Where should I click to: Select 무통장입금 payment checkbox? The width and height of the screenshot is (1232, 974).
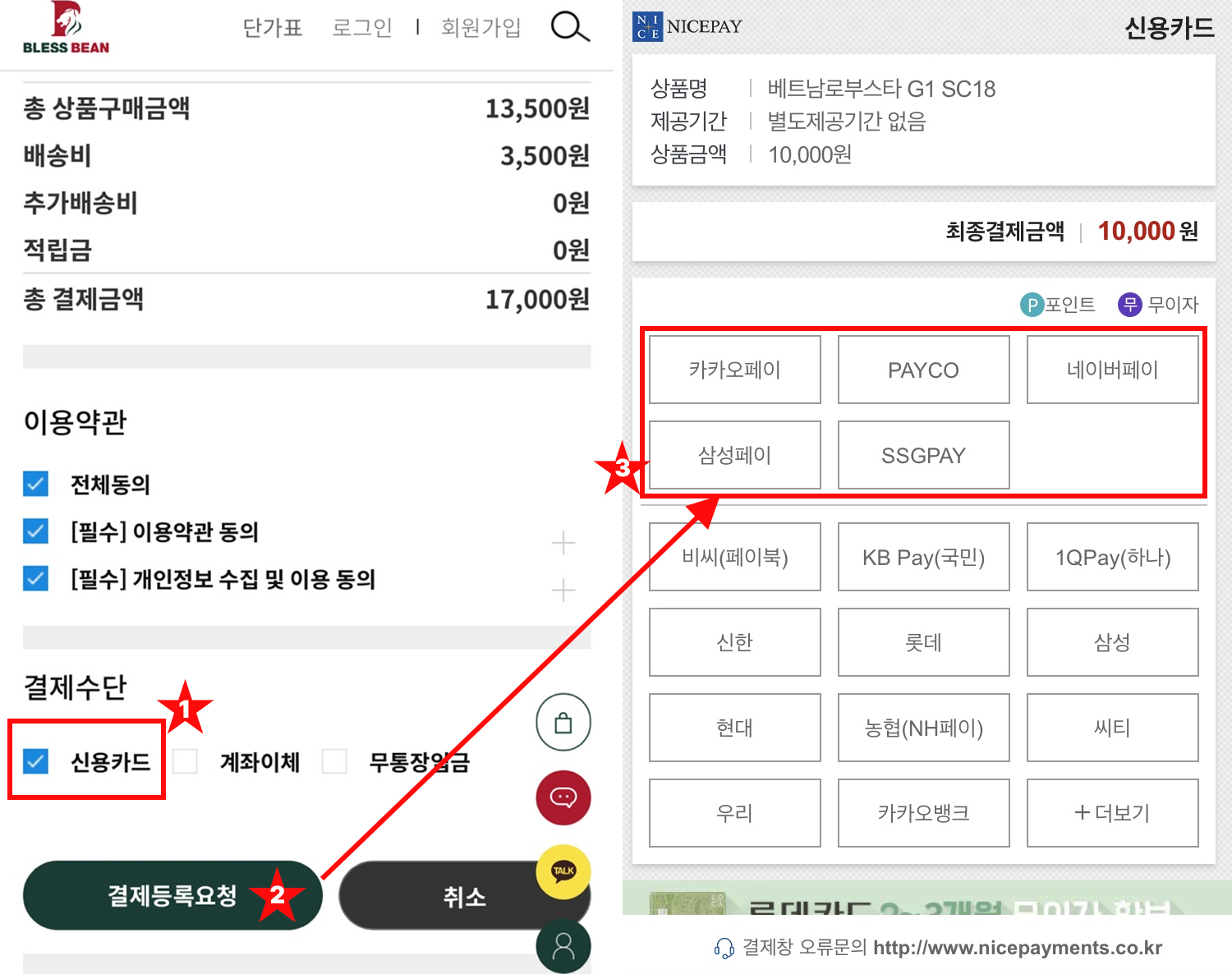(x=334, y=761)
